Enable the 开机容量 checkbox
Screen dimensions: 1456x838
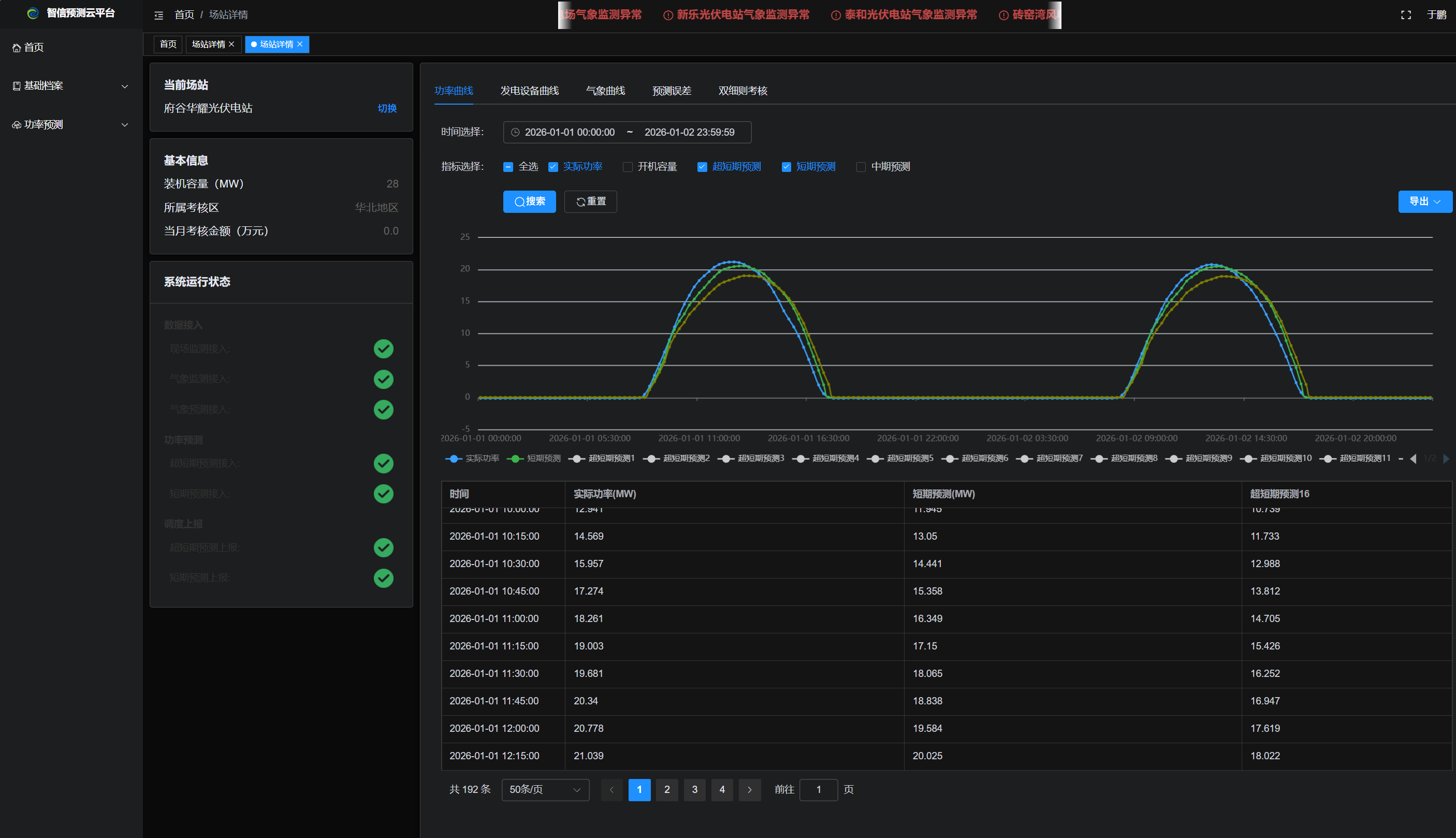tap(628, 167)
